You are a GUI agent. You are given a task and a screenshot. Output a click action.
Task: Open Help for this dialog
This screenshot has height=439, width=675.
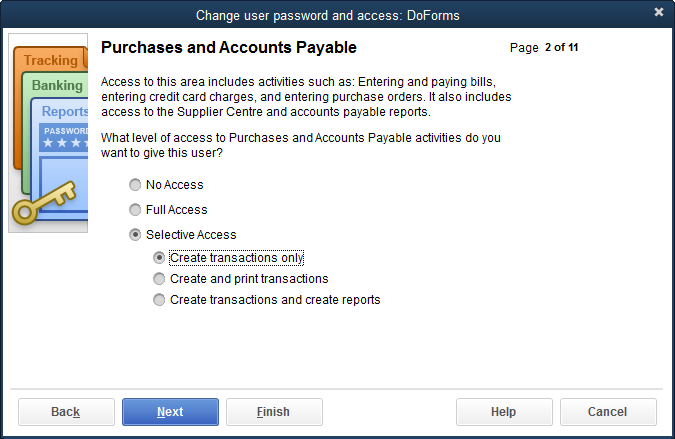pos(504,412)
